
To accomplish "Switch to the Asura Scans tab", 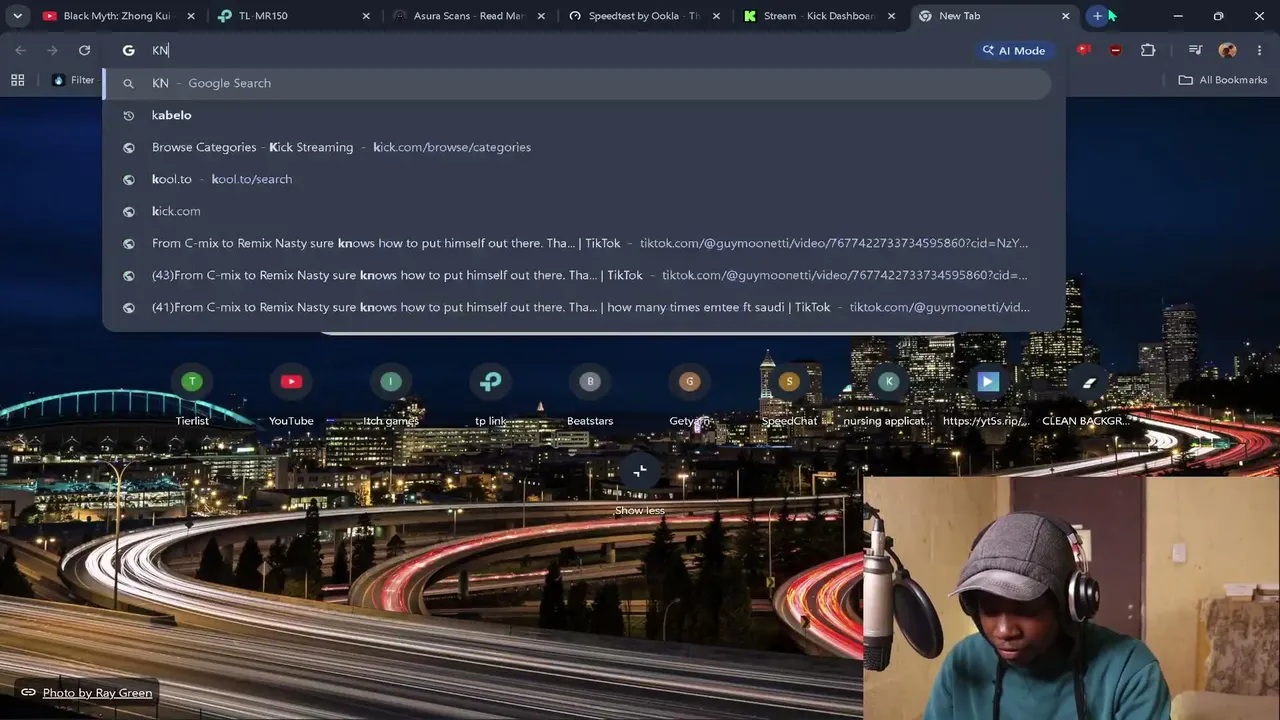I will [x=468, y=16].
